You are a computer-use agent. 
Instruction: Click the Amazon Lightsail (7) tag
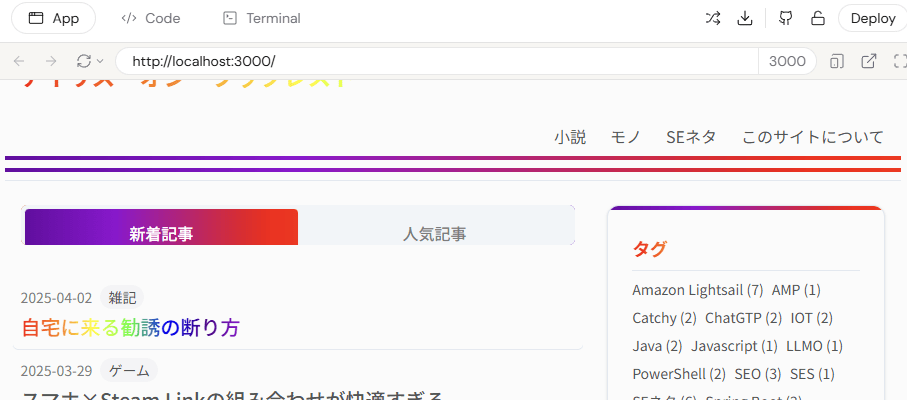698,290
